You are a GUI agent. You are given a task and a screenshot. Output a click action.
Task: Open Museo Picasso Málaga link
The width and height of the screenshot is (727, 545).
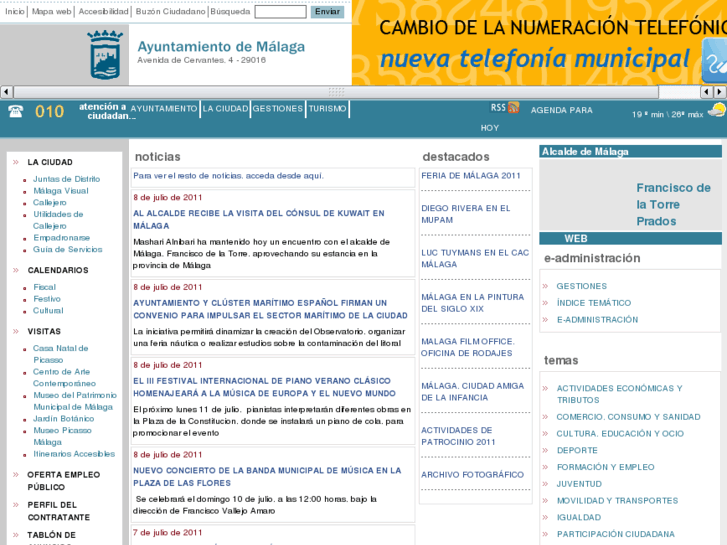[x=62, y=436]
